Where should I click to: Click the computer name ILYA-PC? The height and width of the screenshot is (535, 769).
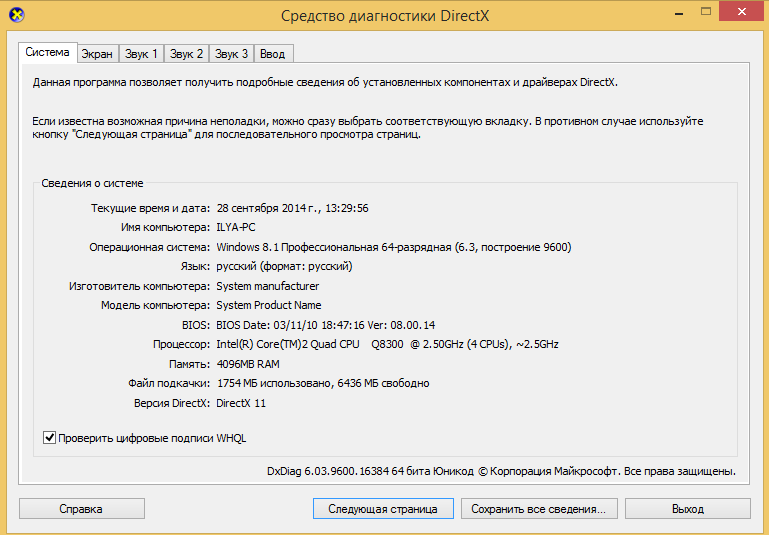point(236,228)
